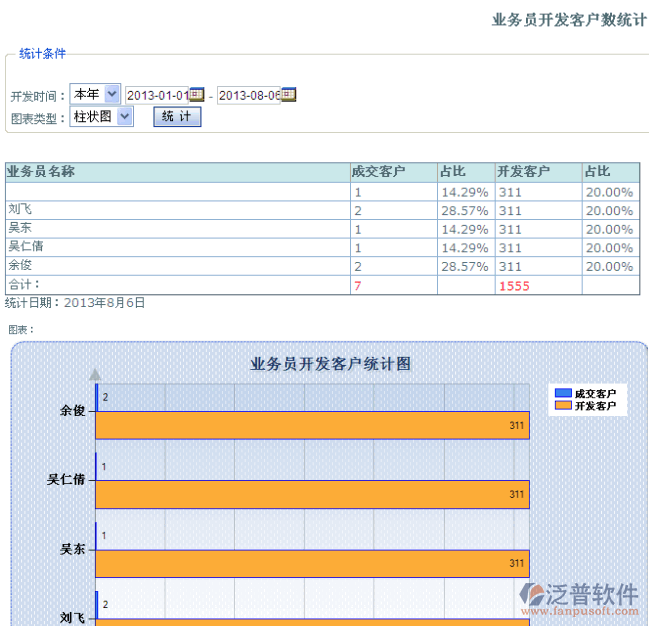Click the blue 成交客户 legend swatch
The width and height of the screenshot is (649, 627).
pos(563,394)
